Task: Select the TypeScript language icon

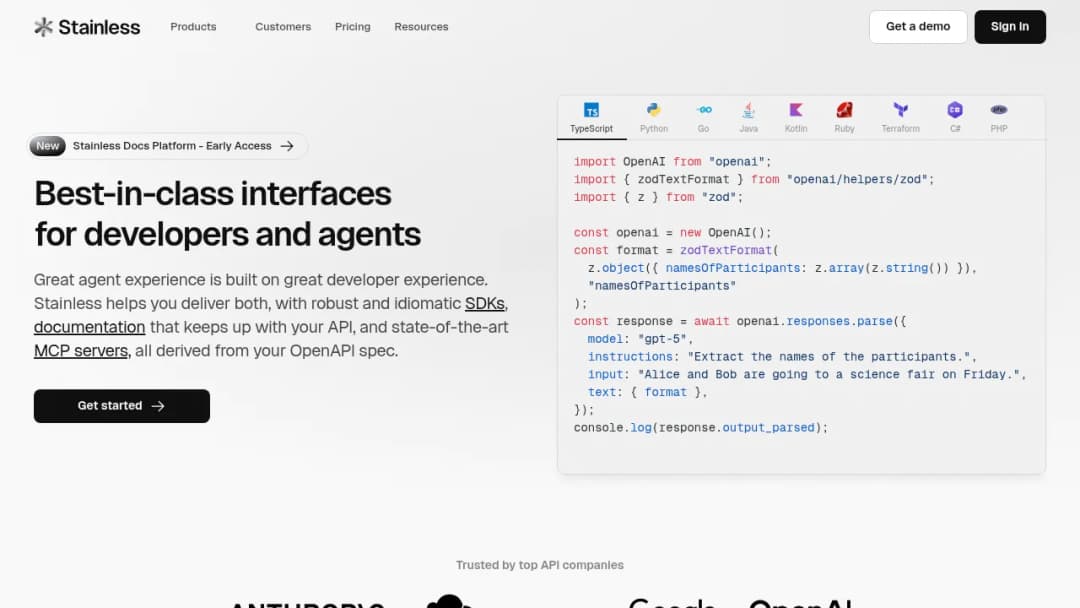Action: tap(591, 109)
